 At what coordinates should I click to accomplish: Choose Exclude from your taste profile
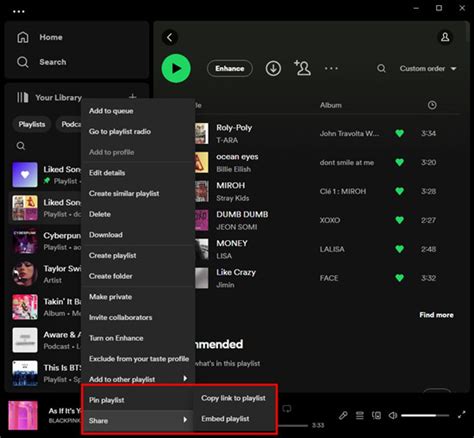138,359
